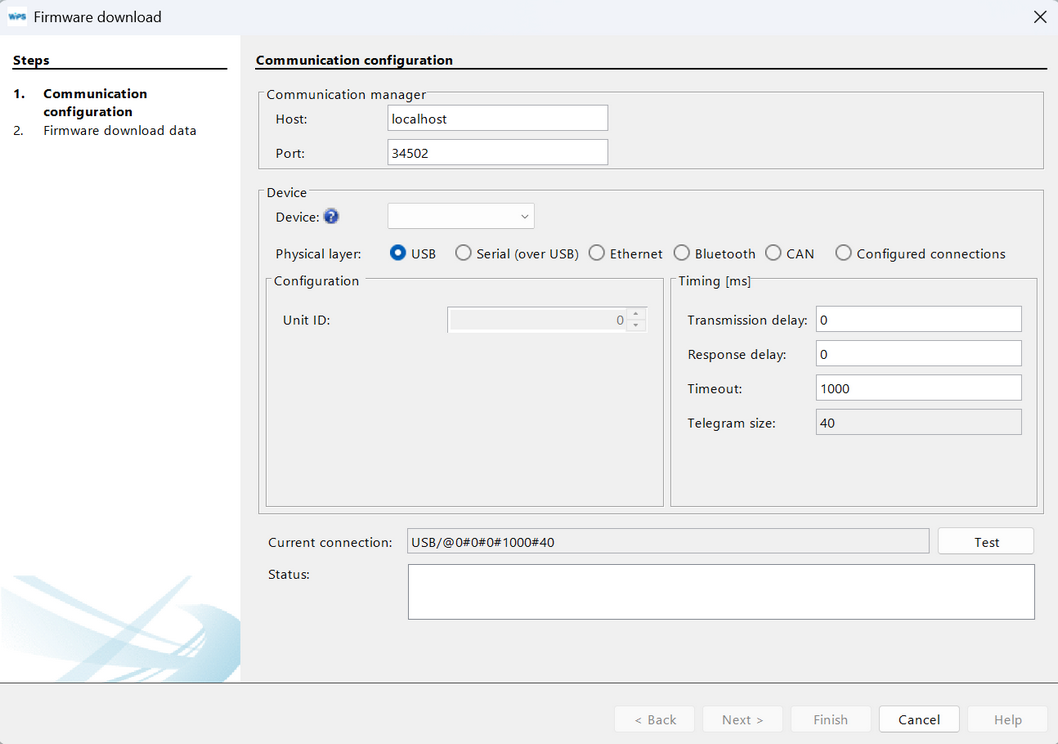Select the USB physical layer

coord(397,253)
